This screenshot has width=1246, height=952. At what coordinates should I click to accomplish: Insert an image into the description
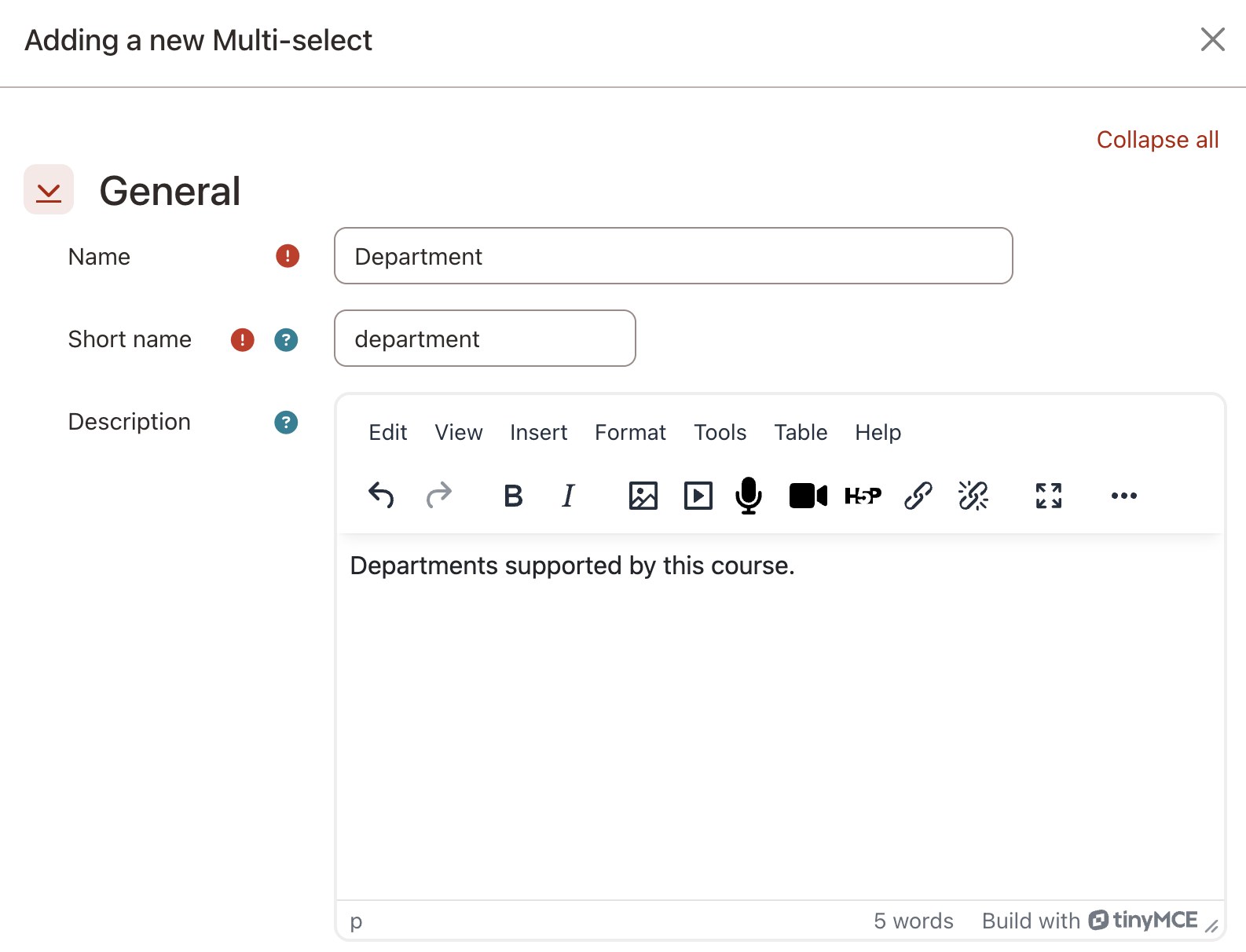(643, 496)
